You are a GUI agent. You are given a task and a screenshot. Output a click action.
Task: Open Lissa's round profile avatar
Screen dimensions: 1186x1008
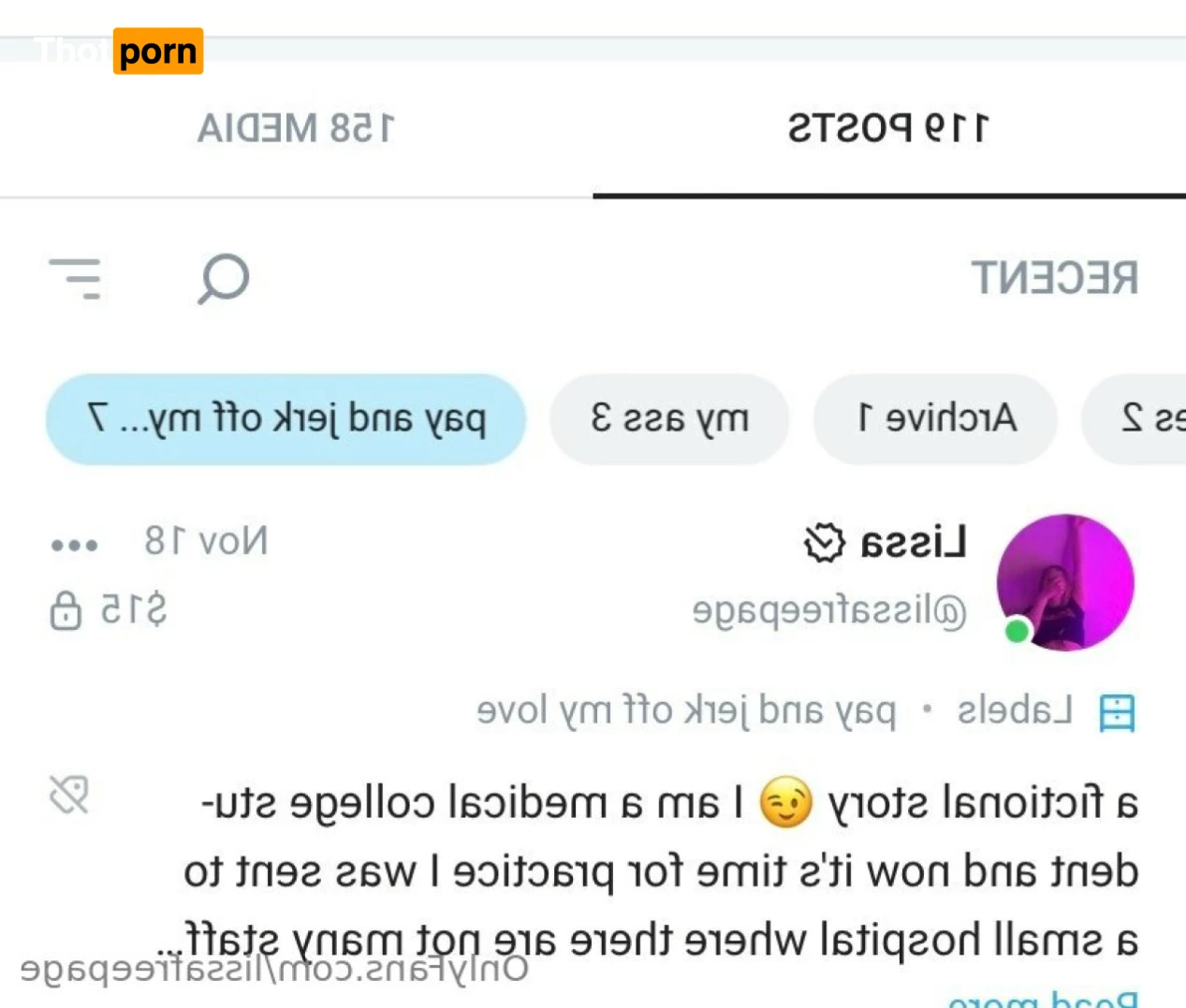point(1065,582)
